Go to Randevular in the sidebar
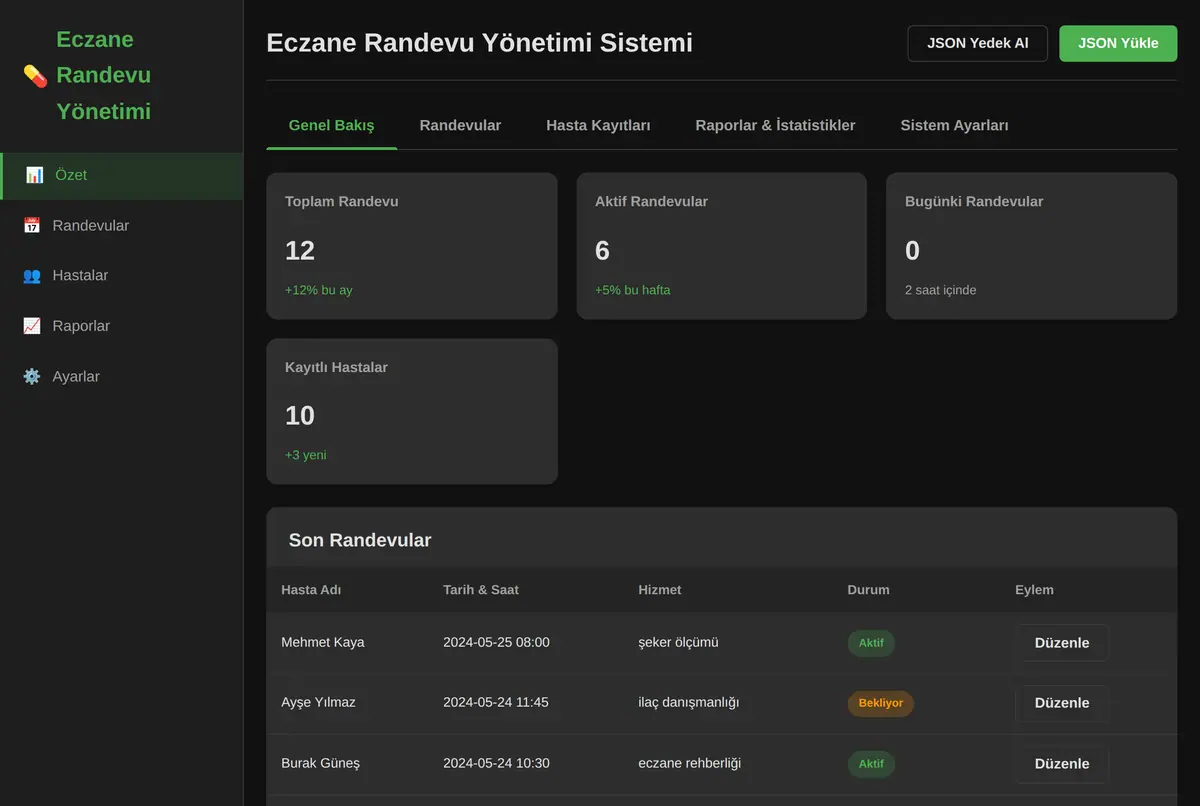Screen dimensions: 1200x806 (121, 226)
